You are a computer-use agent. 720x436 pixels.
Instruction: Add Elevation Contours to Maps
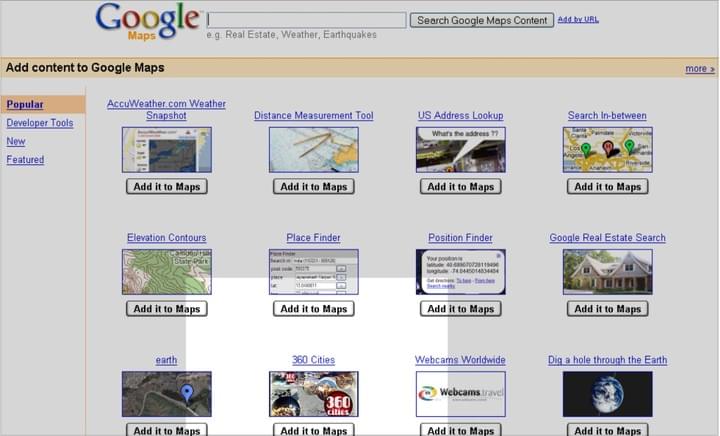coord(167,309)
